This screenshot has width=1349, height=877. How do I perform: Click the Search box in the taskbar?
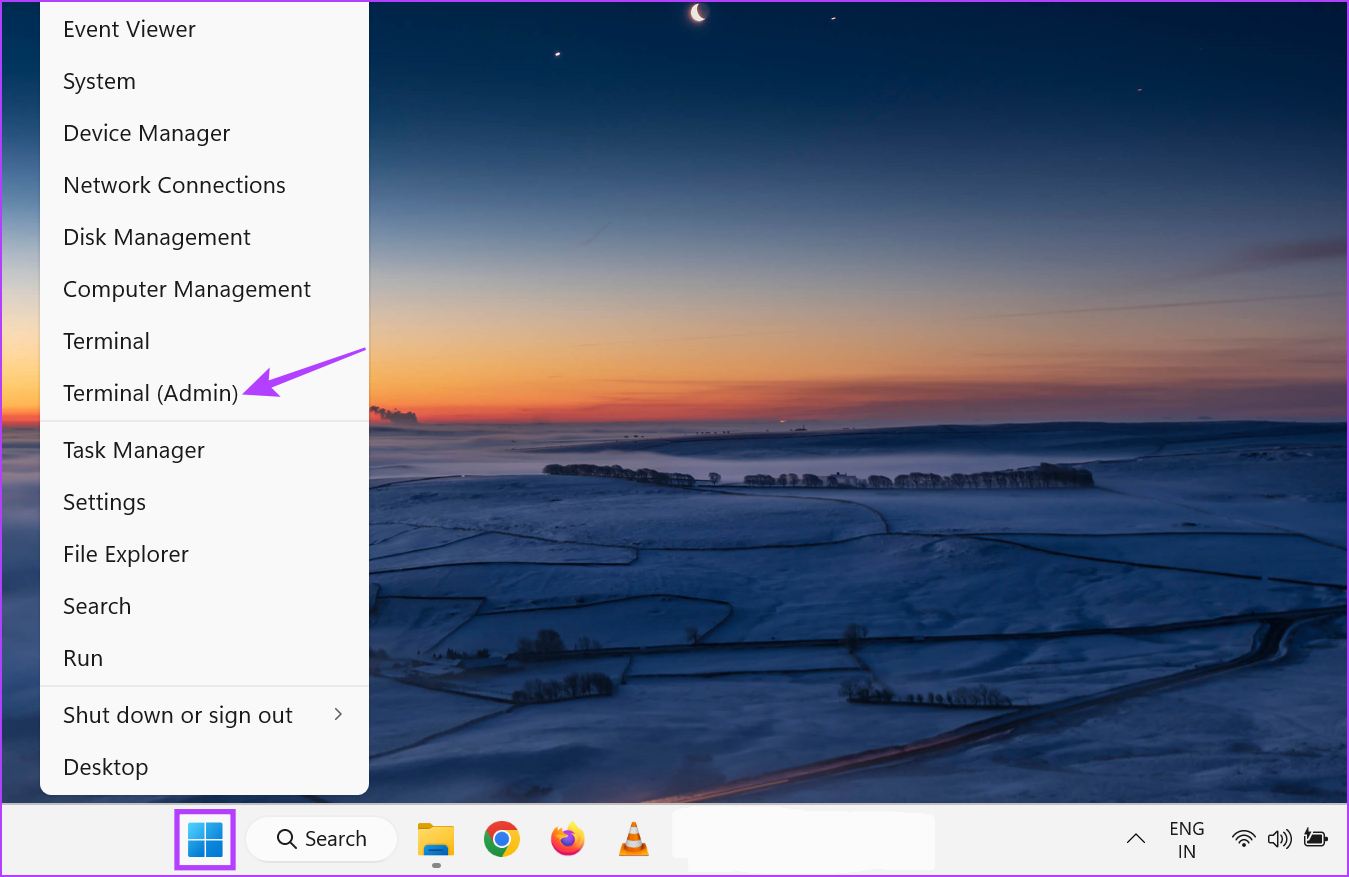[321, 839]
